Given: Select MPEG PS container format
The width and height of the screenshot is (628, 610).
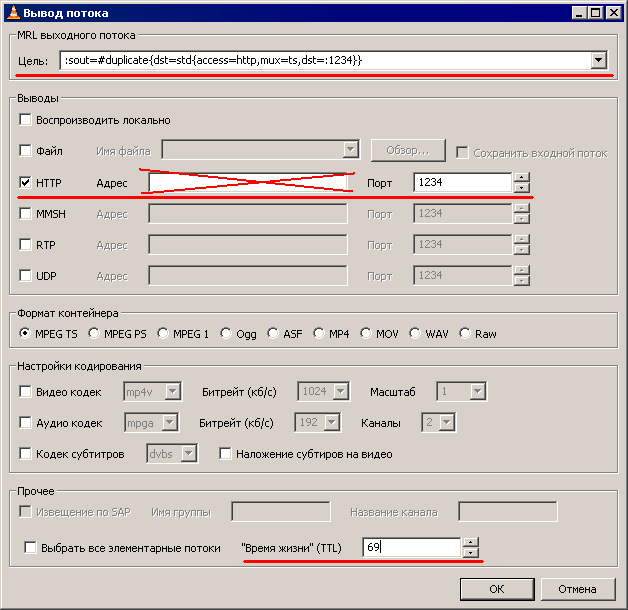Looking at the screenshot, I should click(94, 333).
